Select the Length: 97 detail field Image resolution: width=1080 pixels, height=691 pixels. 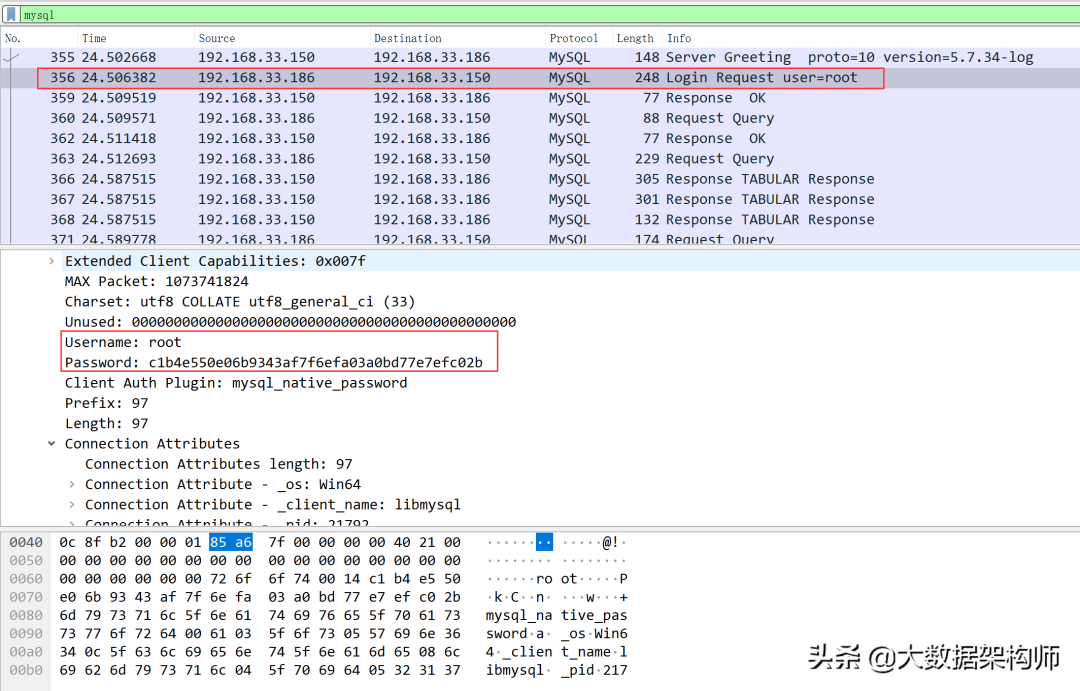point(106,424)
